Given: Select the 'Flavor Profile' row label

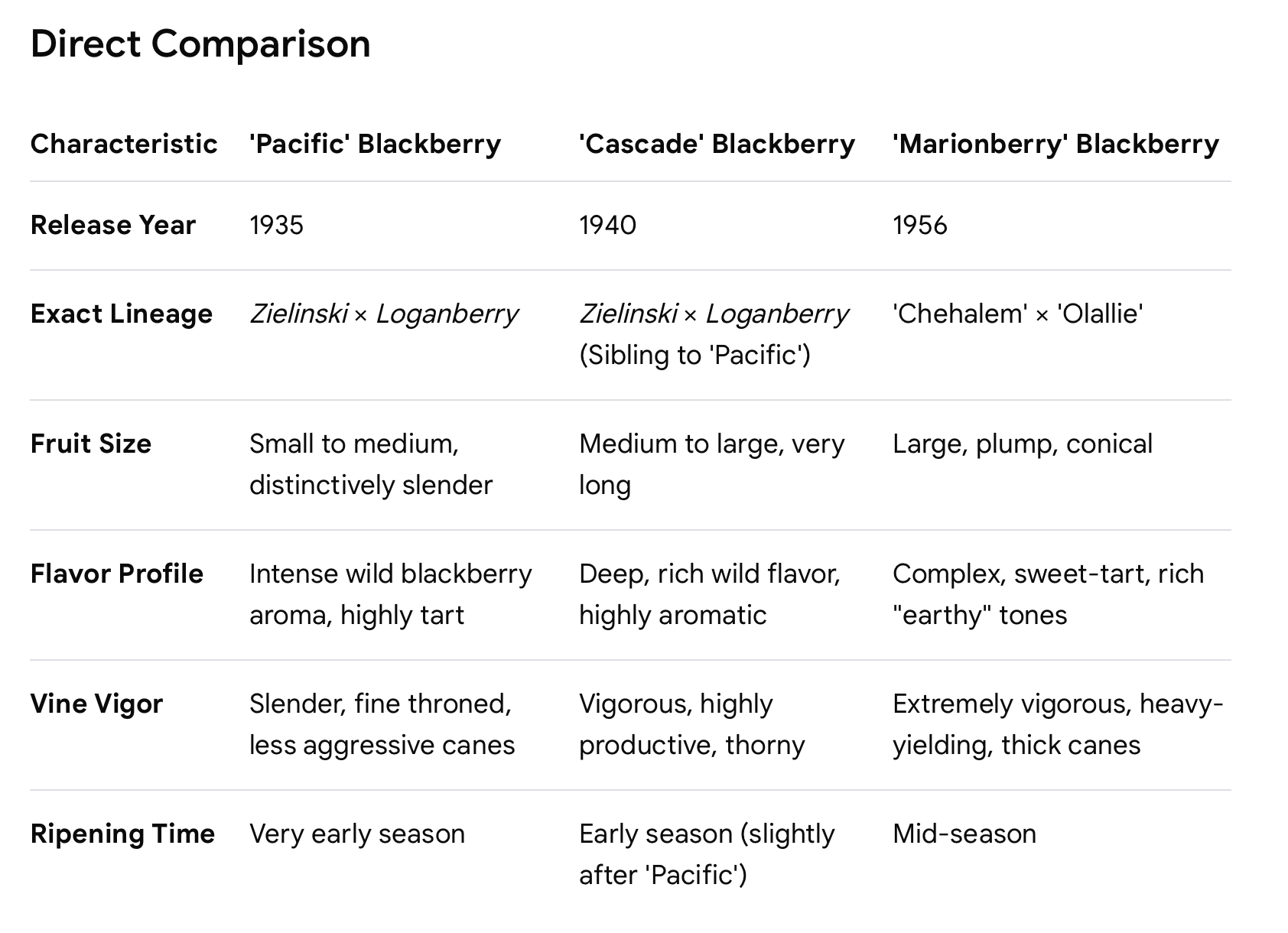Looking at the screenshot, I should [117, 574].
